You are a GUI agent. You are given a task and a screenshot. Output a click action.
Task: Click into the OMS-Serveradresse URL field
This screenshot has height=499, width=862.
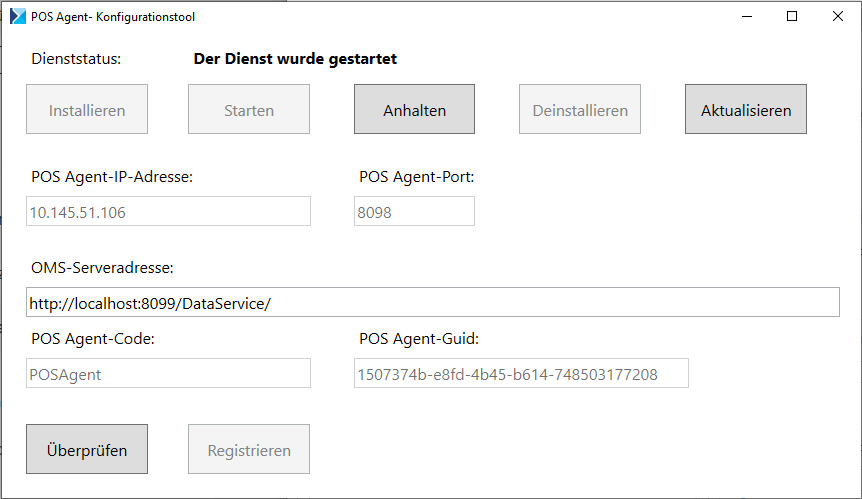(x=433, y=302)
